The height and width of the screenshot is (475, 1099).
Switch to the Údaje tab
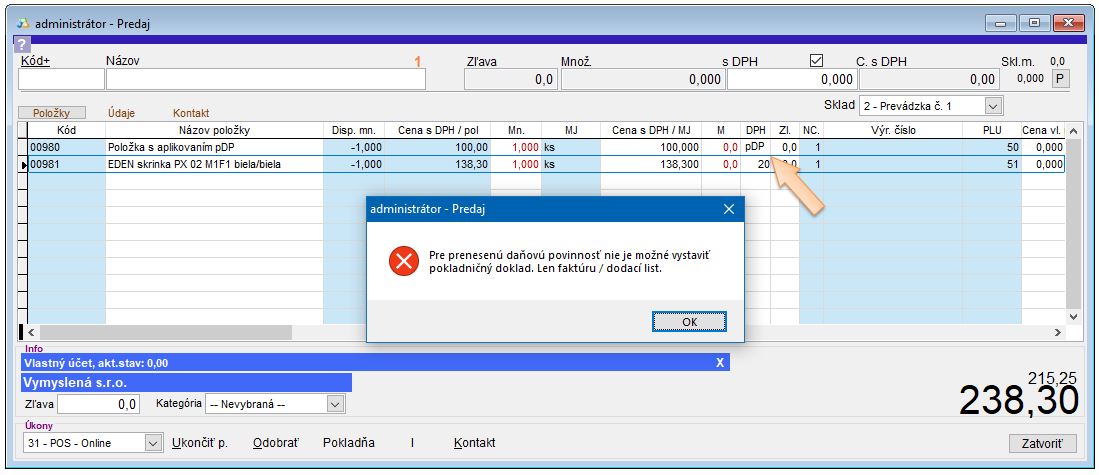point(120,114)
